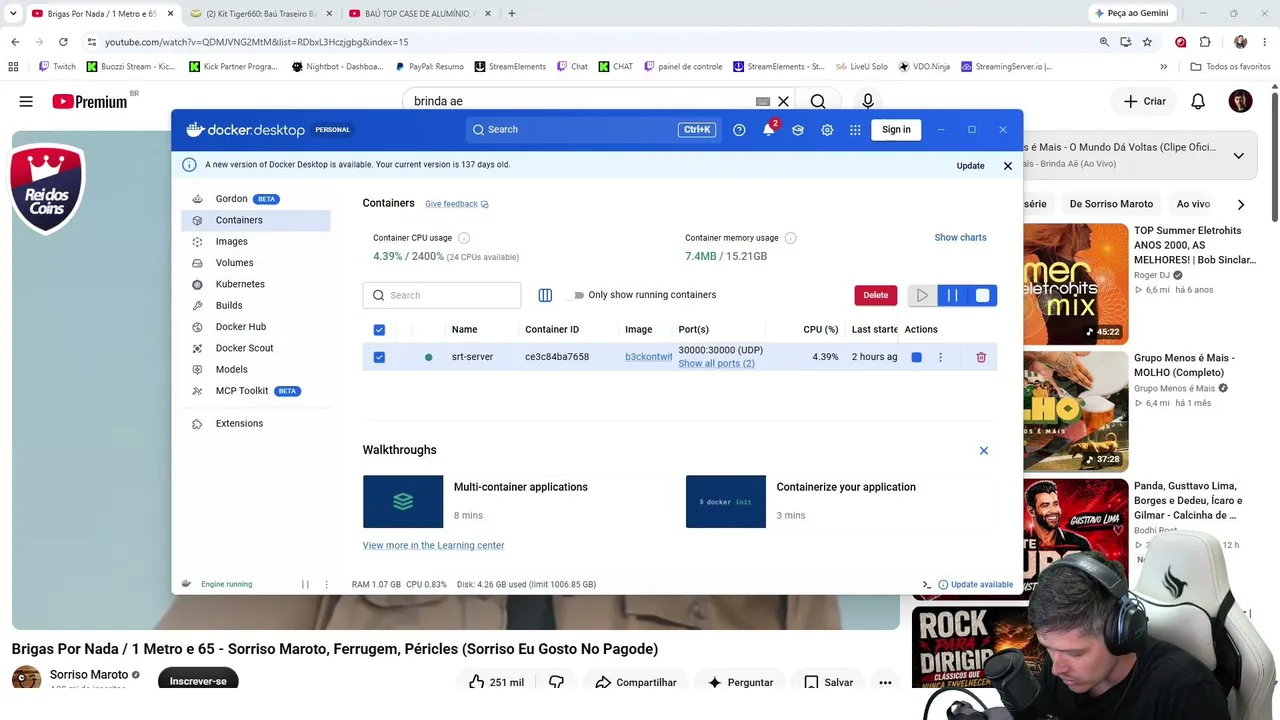Show more YouTube filter chips
Viewport: 1280px width, 720px height.
tap(1241, 204)
